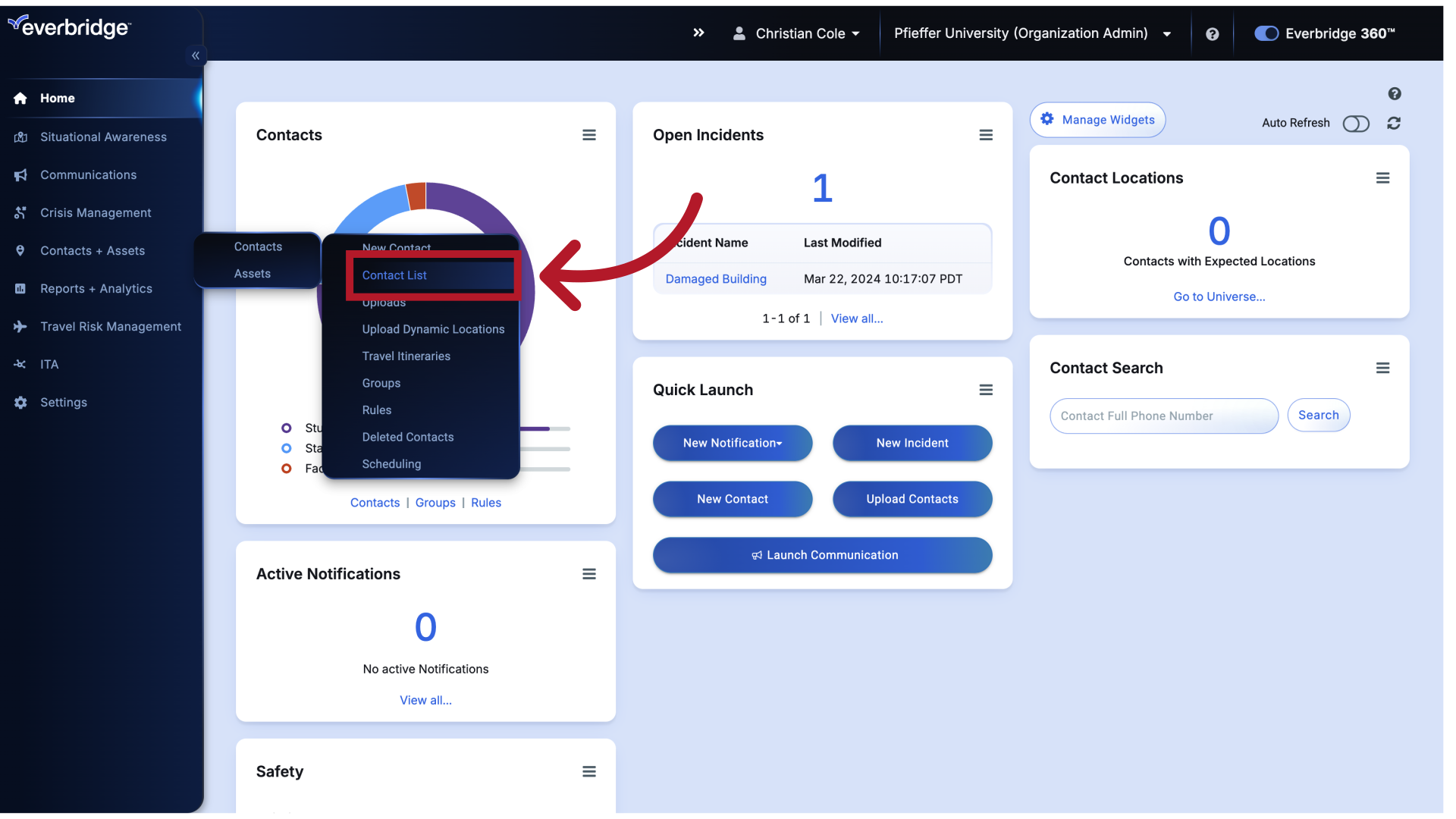Open the Active Notifications widget menu
The image size is (1456, 819).
pyautogui.click(x=589, y=574)
